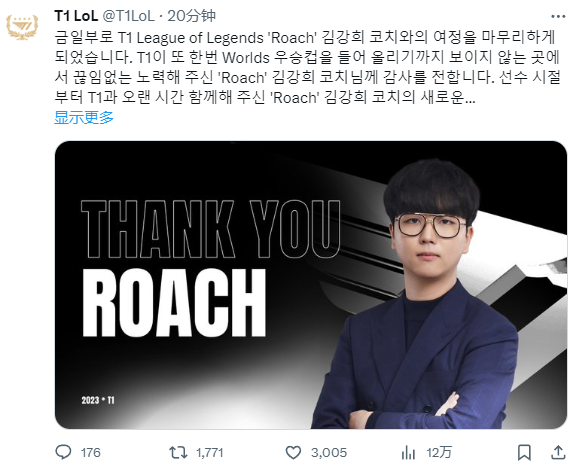Click the @T1LoL handle
This screenshot has height=471, width=582.
(128, 16)
